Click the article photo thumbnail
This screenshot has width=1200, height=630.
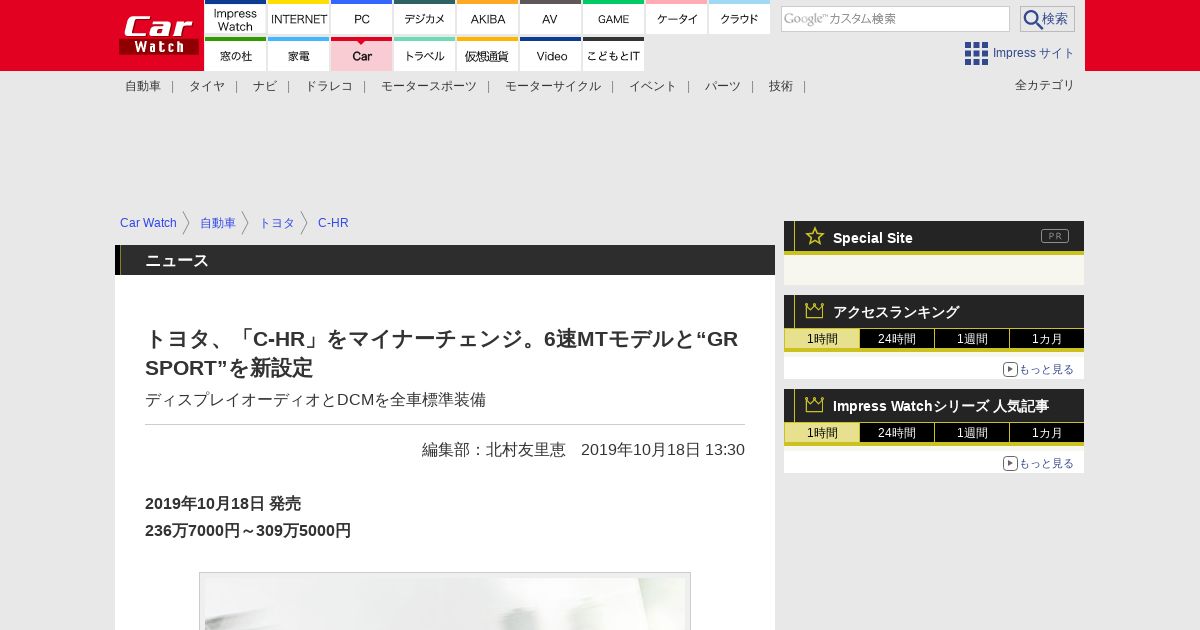tap(445, 602)
